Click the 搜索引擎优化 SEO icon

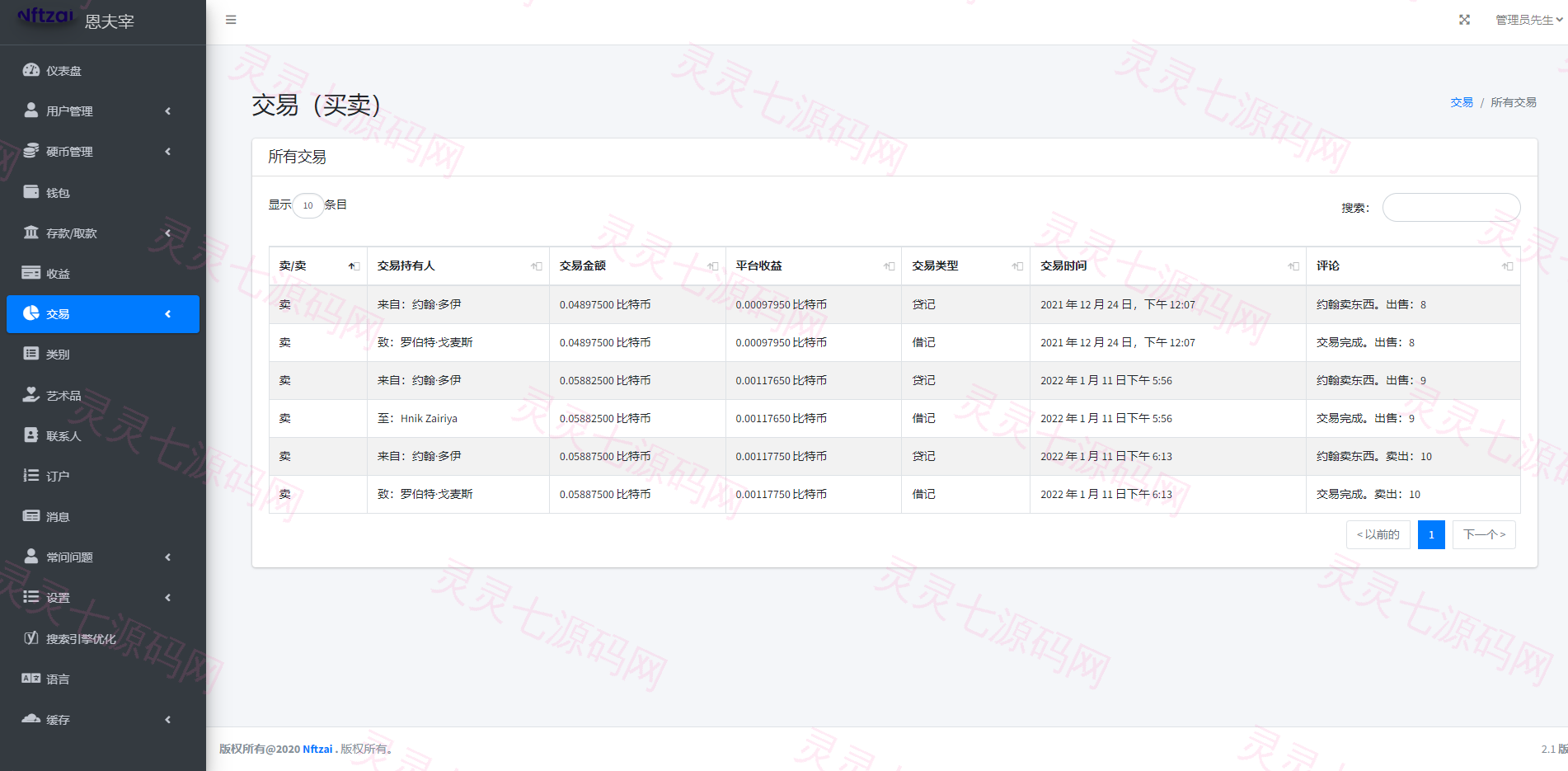point(31,637)
